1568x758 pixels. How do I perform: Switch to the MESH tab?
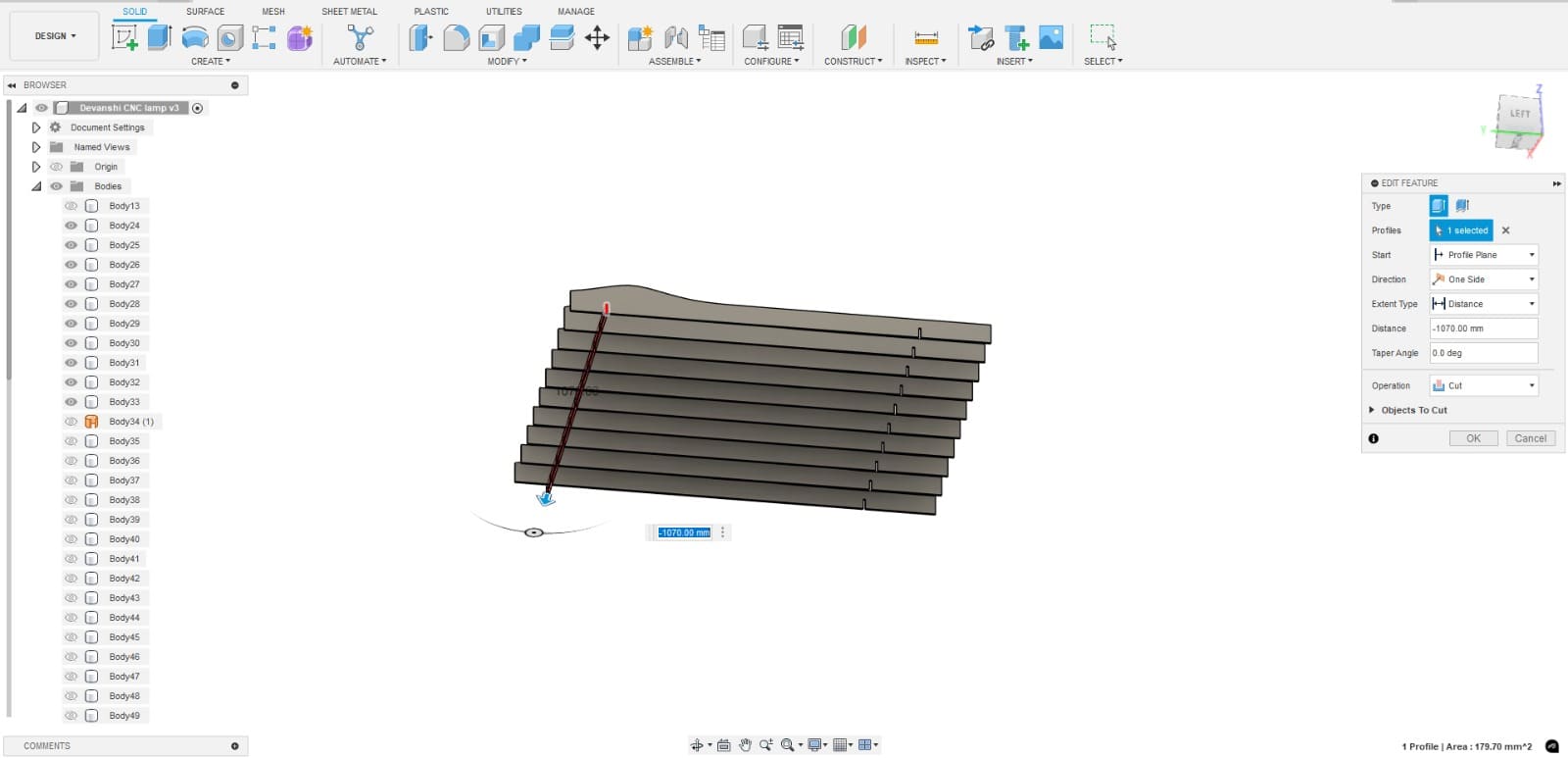pos(273,12)
